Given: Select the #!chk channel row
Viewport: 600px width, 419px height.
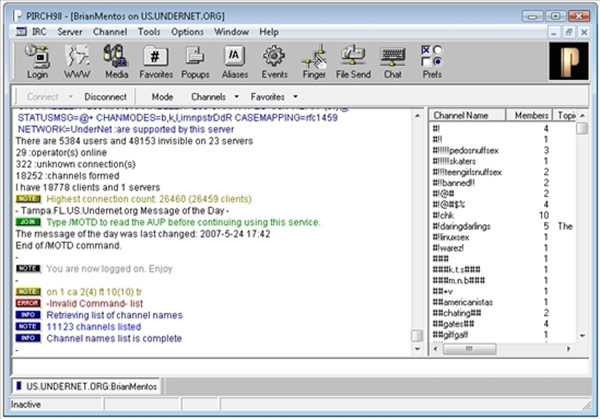Looking at the screenshot, I should (x=502, y=215).
